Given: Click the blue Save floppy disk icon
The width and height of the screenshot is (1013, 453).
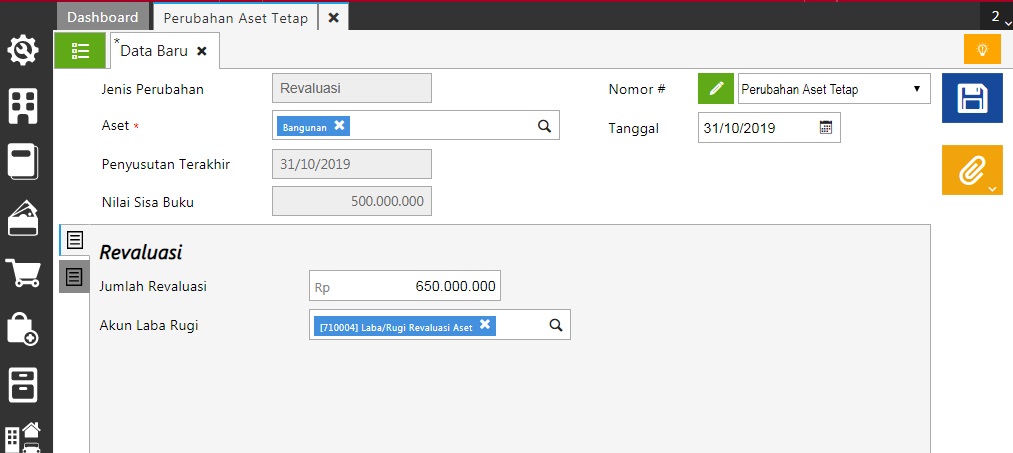Looking at the screenshot, I should [972, 98].
